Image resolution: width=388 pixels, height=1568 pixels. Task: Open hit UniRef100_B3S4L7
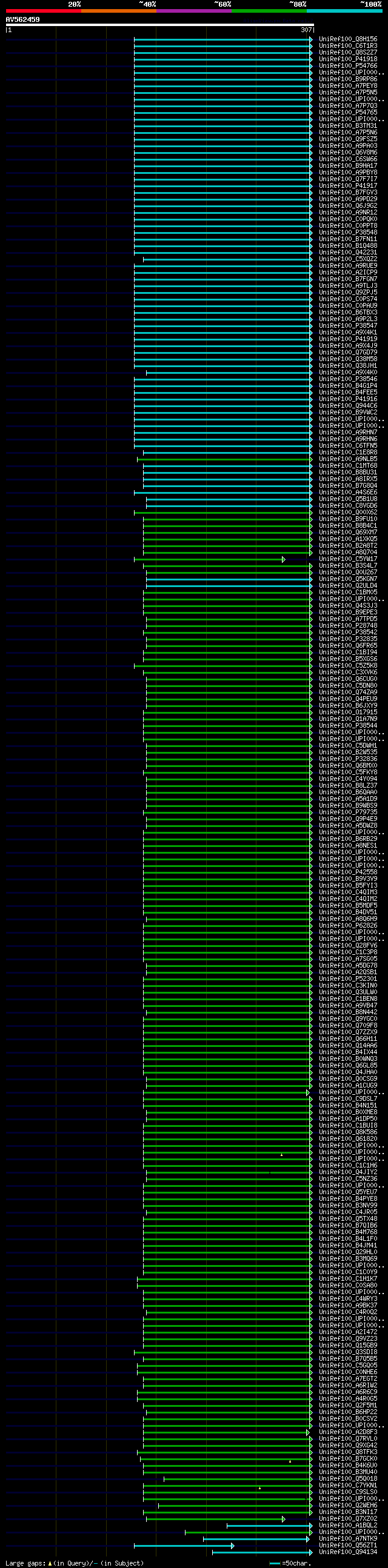click(348, 566)
